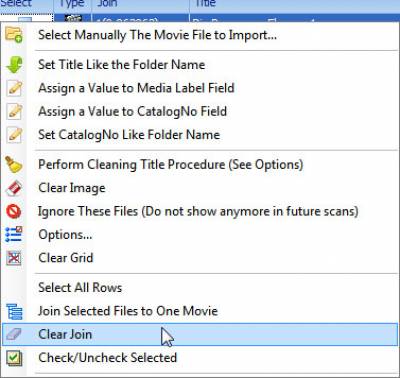Click the green down-arrow Set Title icon
Viewport: 400px width, 378px height.
click(x=14, y=65)
